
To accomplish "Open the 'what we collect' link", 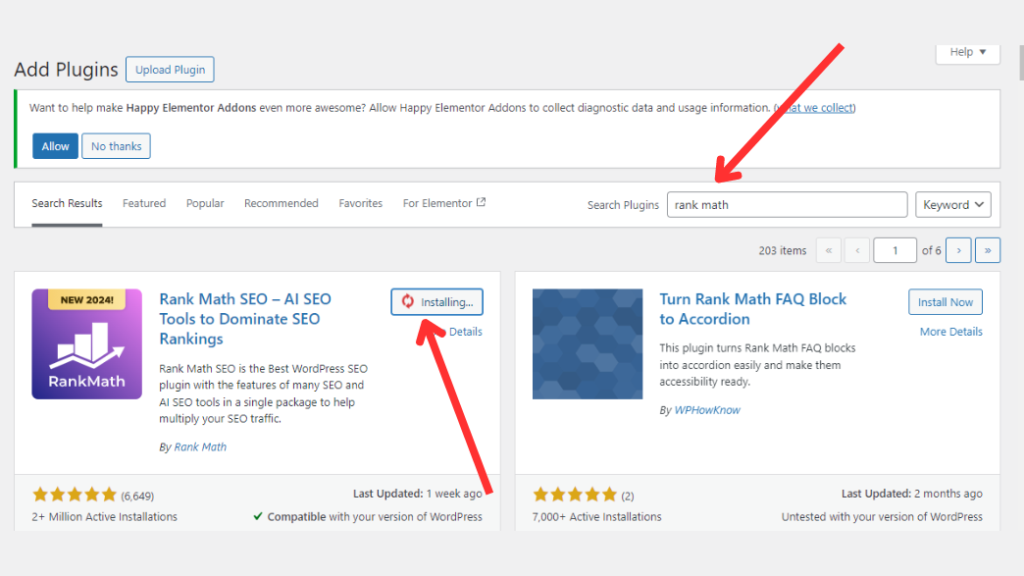I will click(816, 108).
